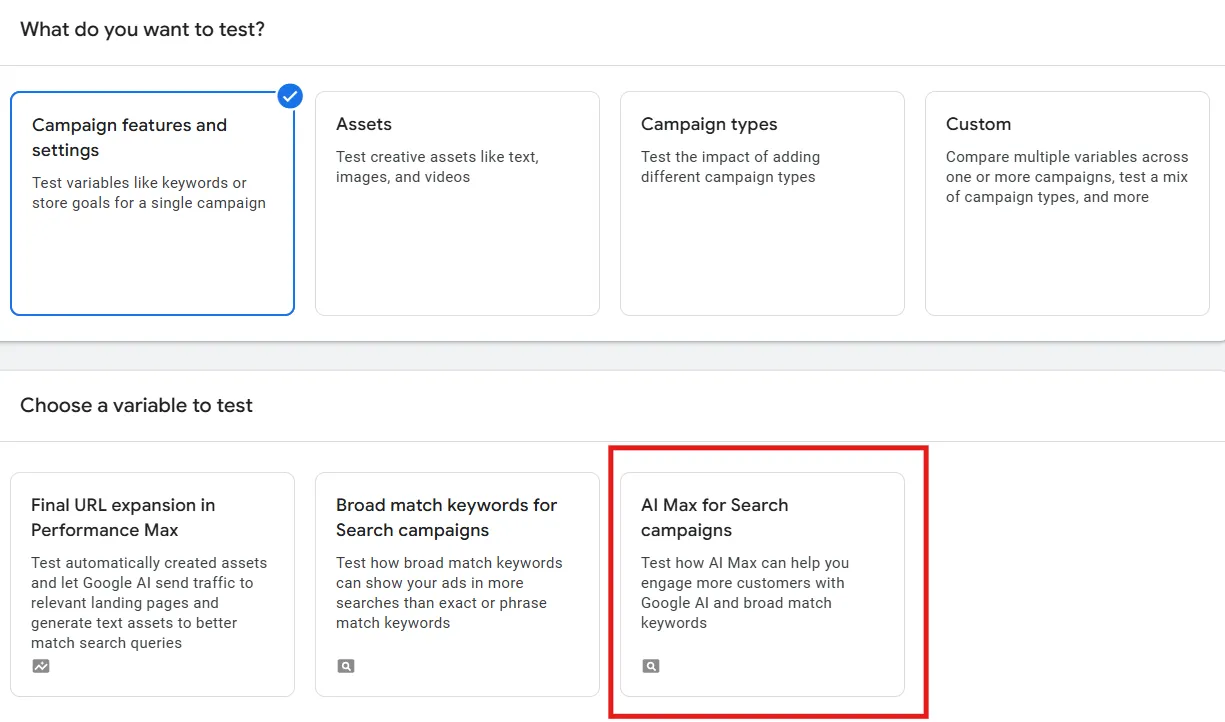Click 'Test the impact of adding different campaign types'
Image resolution: width=1225 pixels, height=722 pixels.
coord(730,167)
